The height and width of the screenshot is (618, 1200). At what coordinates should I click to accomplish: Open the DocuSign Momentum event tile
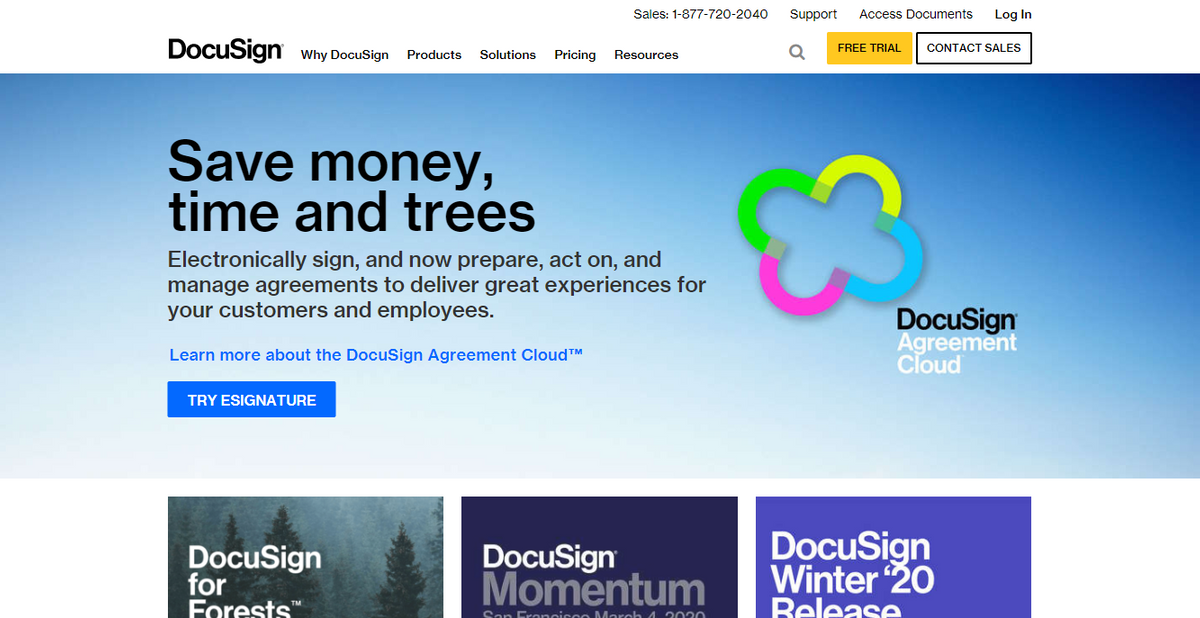pyautogui.click(x=599, y=557)
